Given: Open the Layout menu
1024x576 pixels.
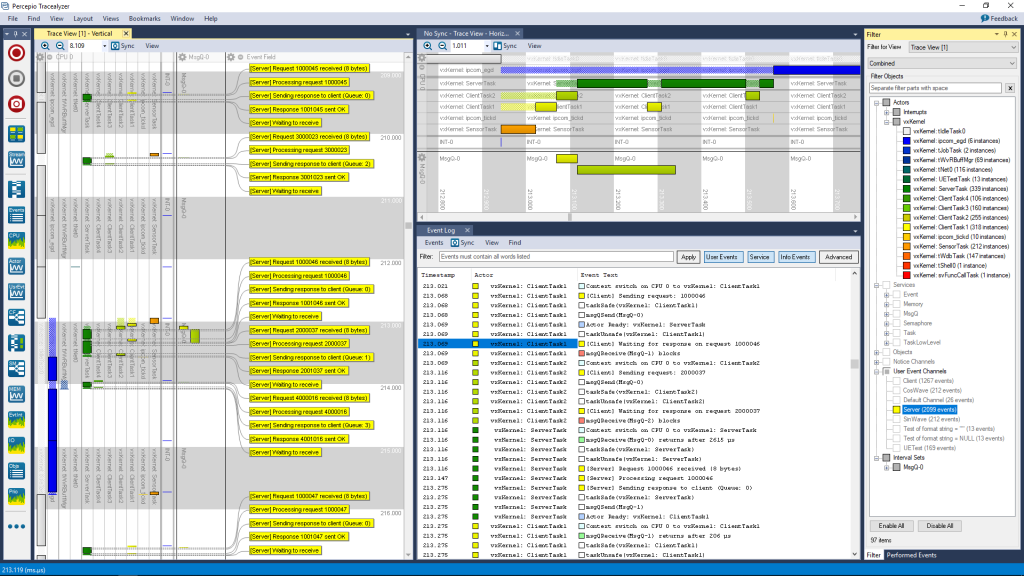Looking at the screenshot, I should pyautogui.click(x=83, y=18).
